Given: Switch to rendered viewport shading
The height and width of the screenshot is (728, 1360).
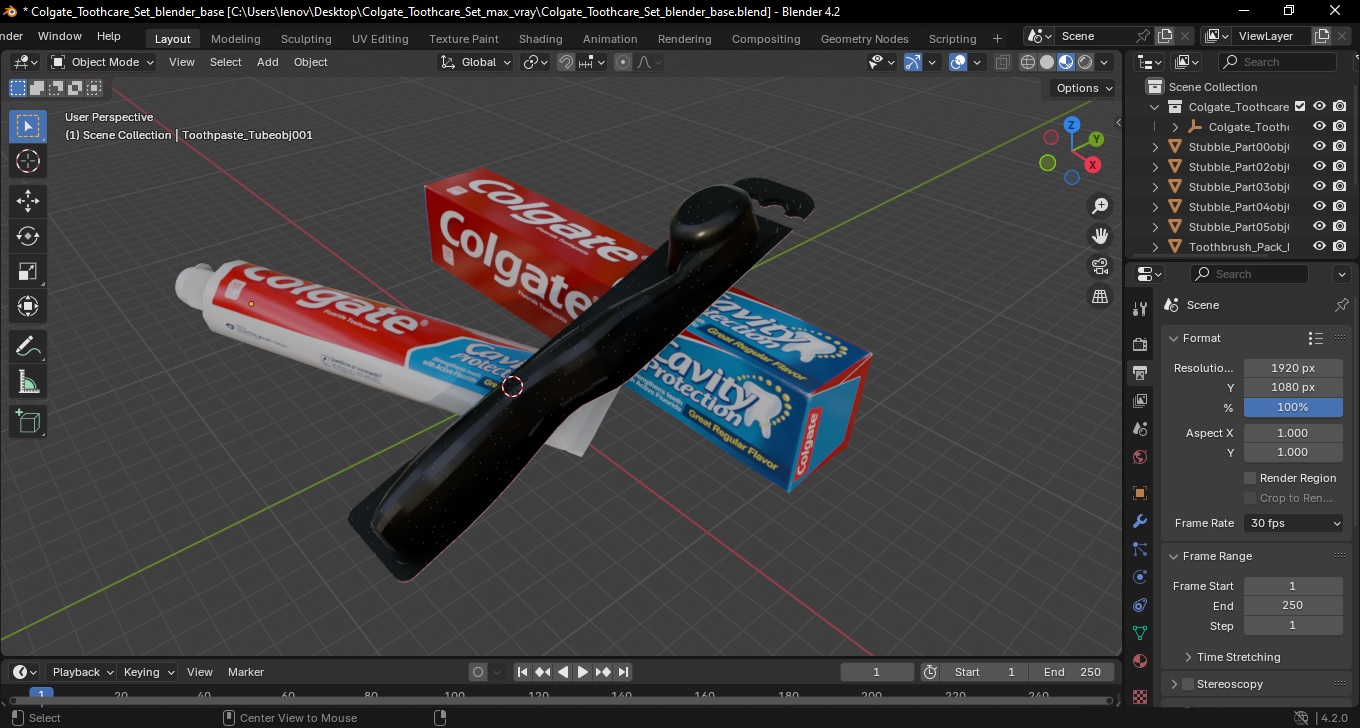Looking at the screenshot, I should [1085, 62].
